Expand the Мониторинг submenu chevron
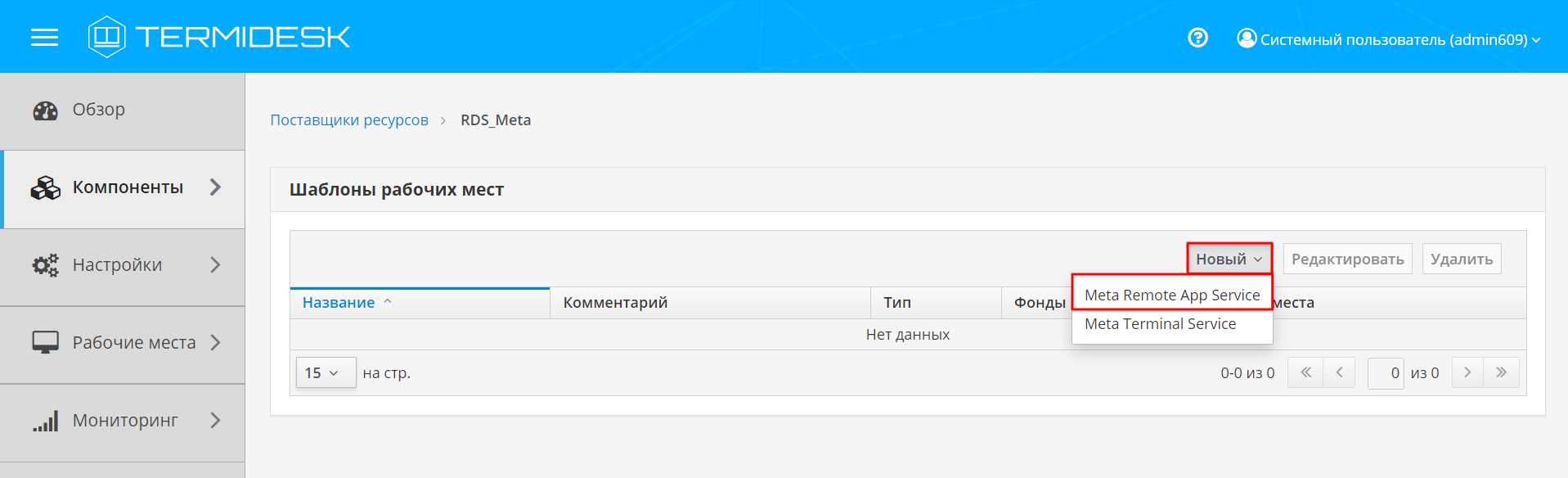The height and width of the screenshot is (478, 1568). pos(216,421)
